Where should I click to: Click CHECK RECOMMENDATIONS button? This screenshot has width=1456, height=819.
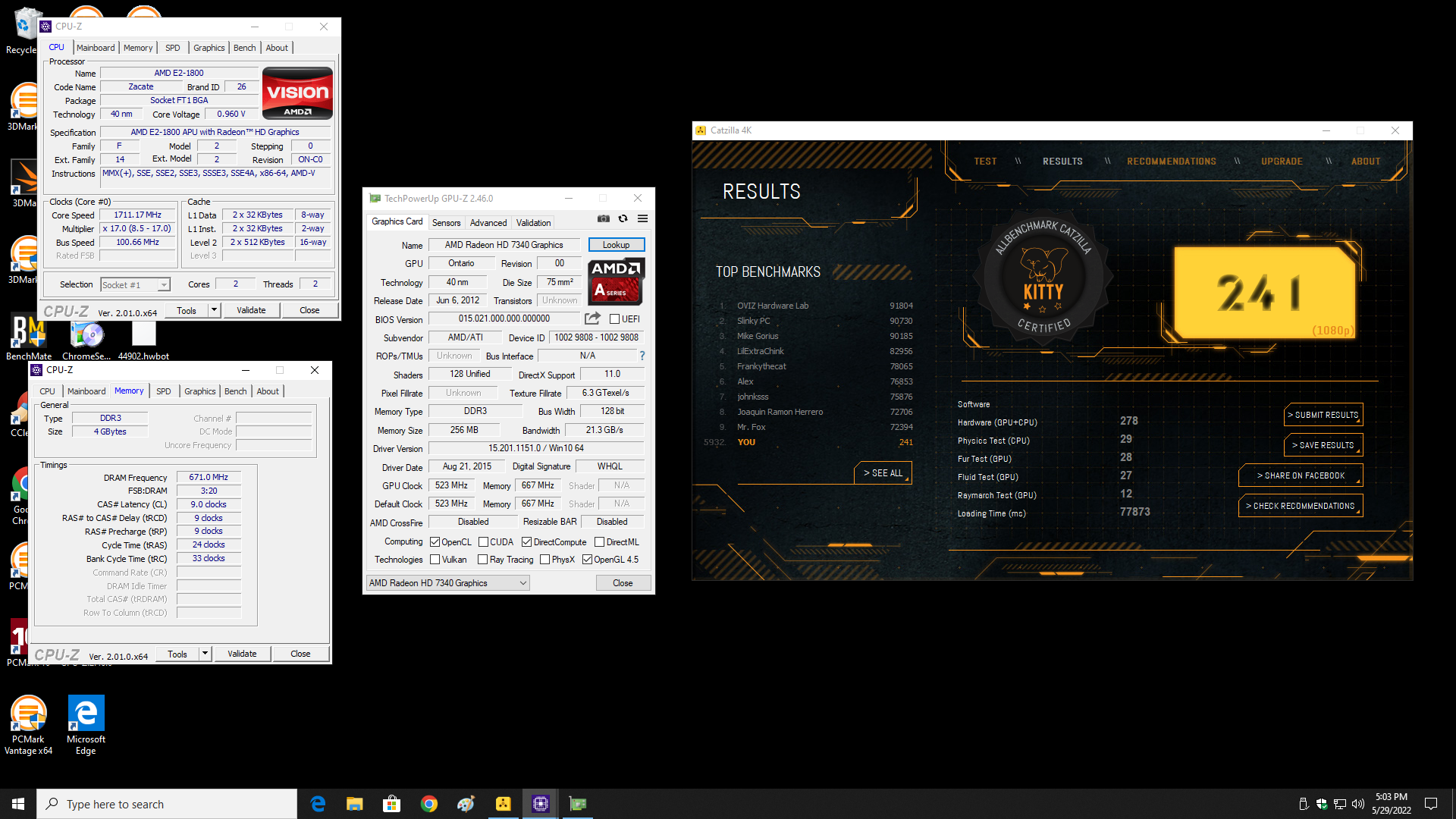point(1301,506)
